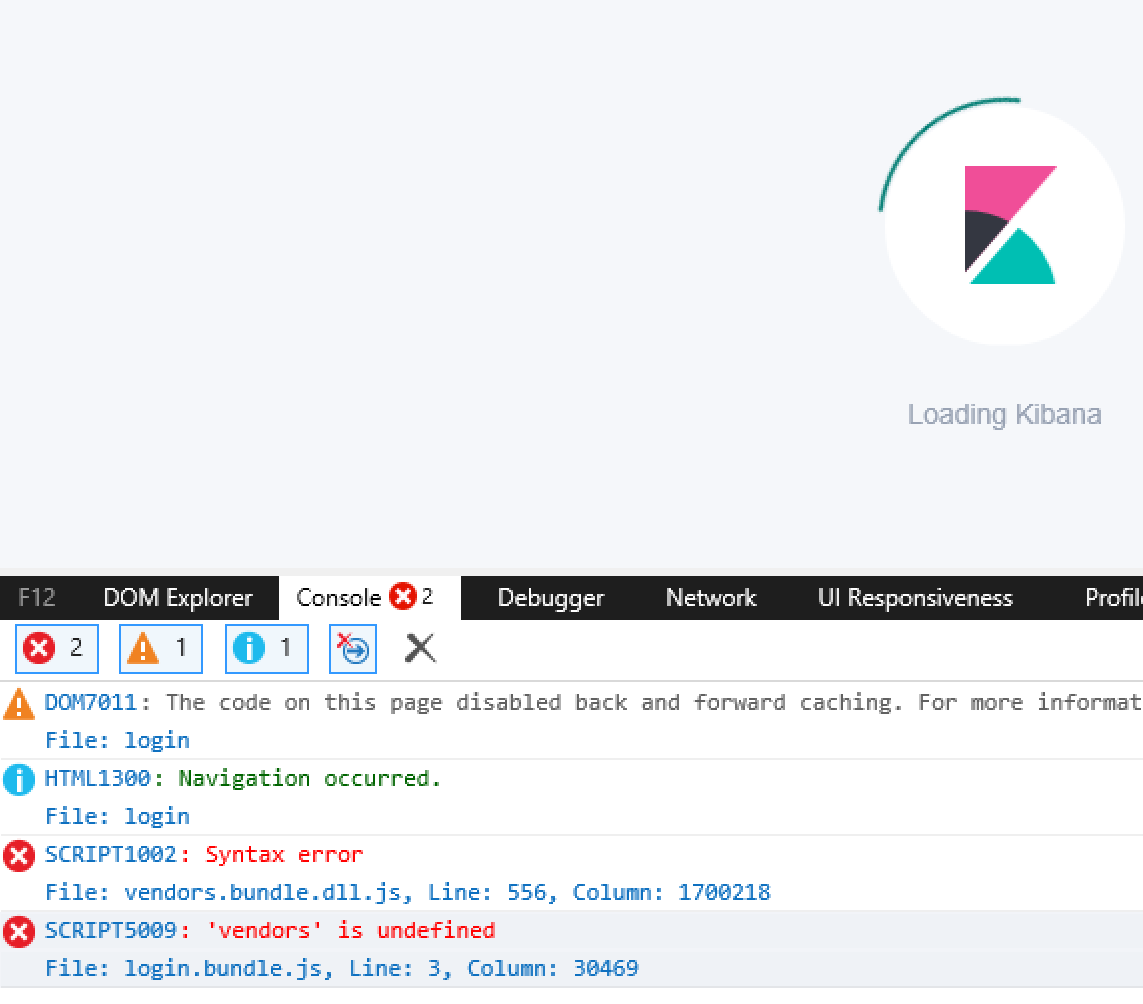Open the F12 tab
Viewport: 1143px width, 1004px height.
tap(36, 598)
